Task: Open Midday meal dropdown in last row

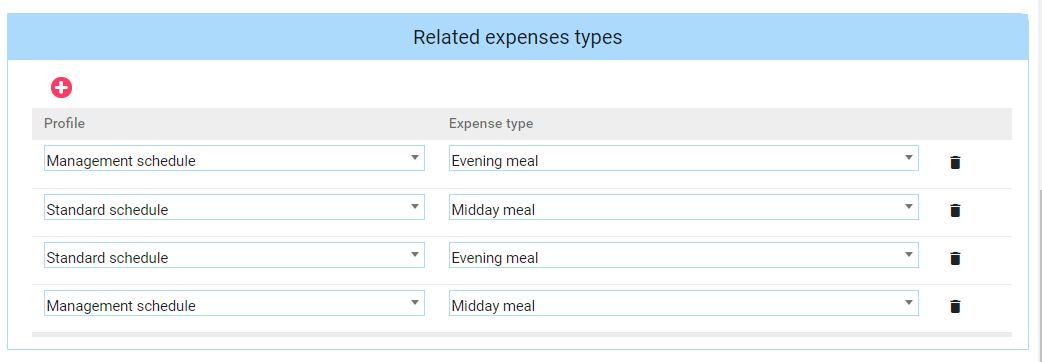Action: coord(684,303)
